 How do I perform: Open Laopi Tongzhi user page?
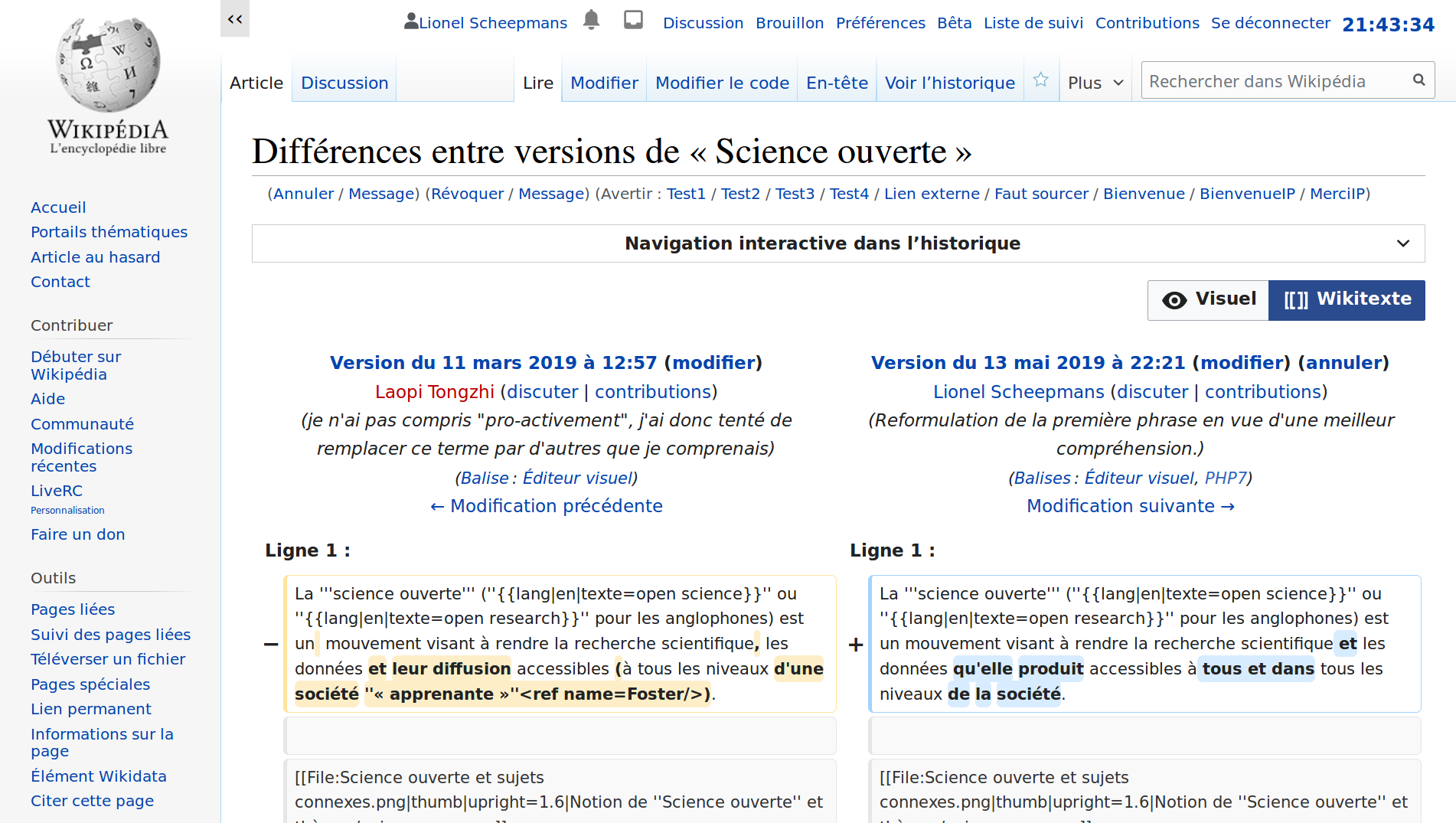point(435,392)
